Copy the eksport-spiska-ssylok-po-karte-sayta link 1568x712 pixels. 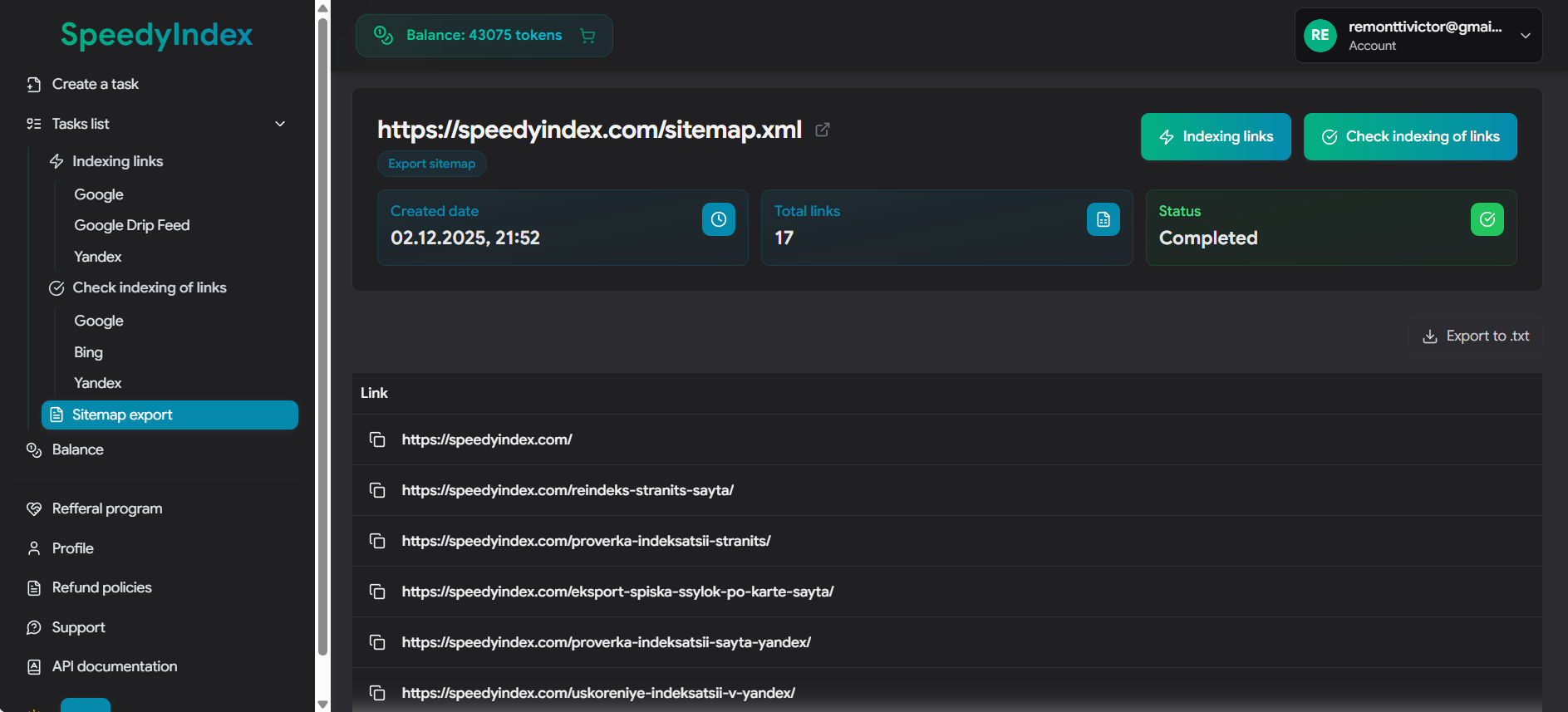pos(377,592)
